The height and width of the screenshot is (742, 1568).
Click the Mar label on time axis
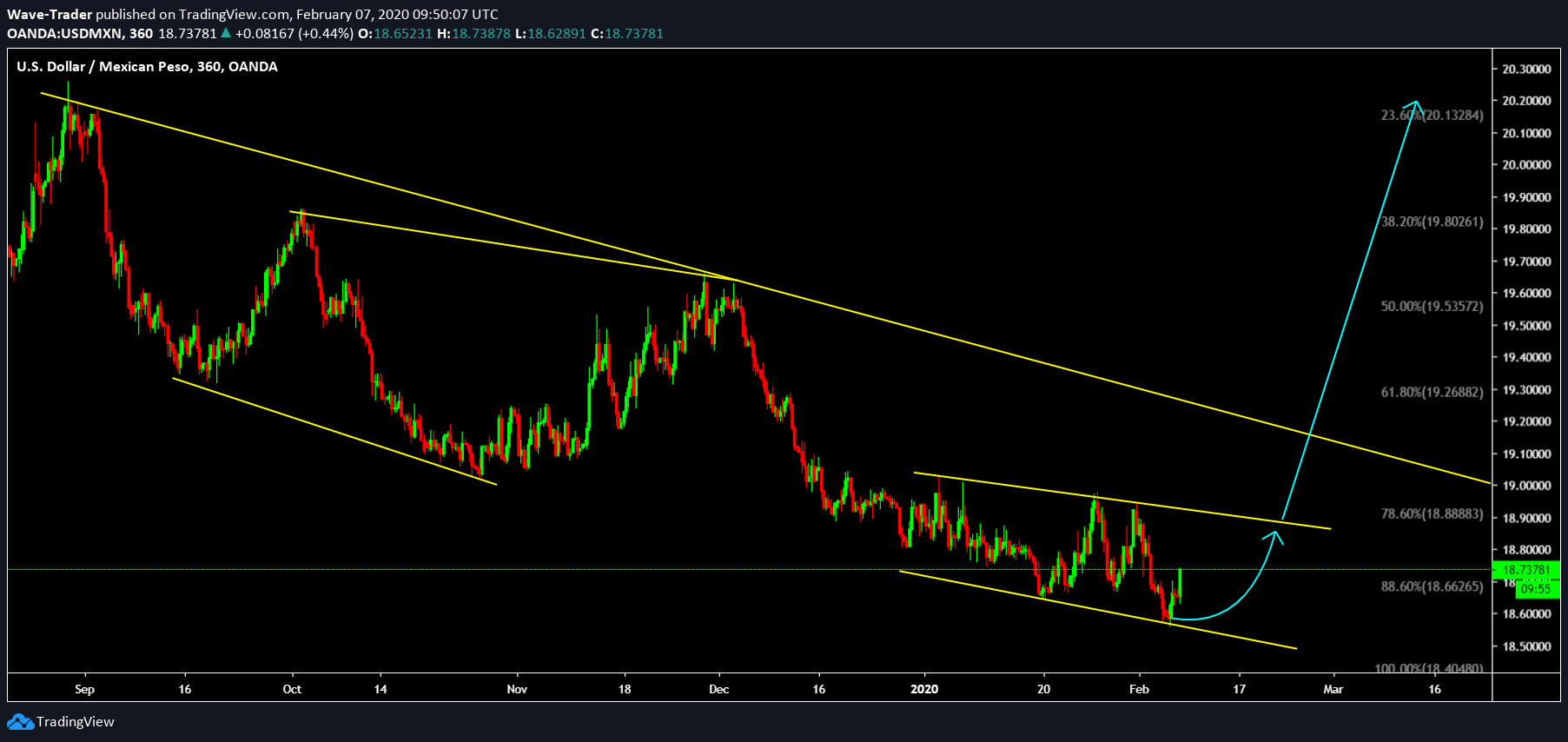pyautogui.click(x=1333, y=689)
